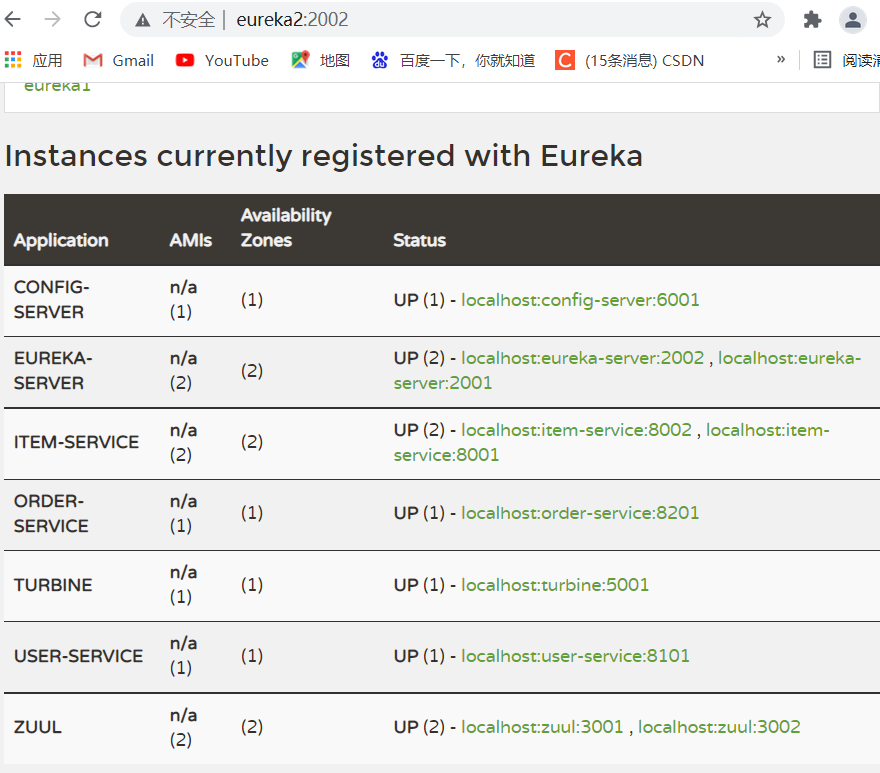Open the extensions puzzle icon
The width and height of the screenshot is (880, 773).
click(x=812, y=20)
